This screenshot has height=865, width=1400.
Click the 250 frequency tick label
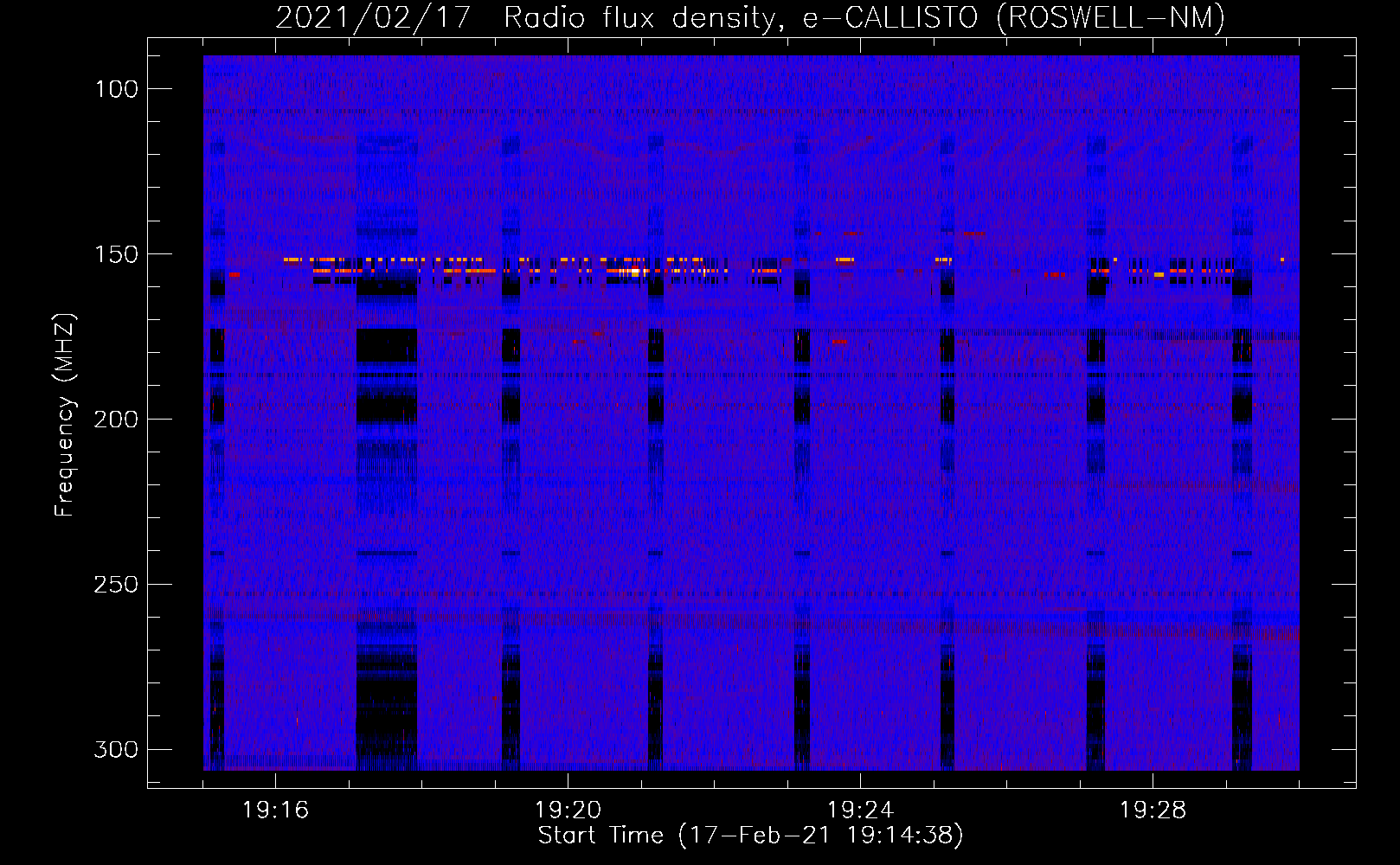point(116,585)
